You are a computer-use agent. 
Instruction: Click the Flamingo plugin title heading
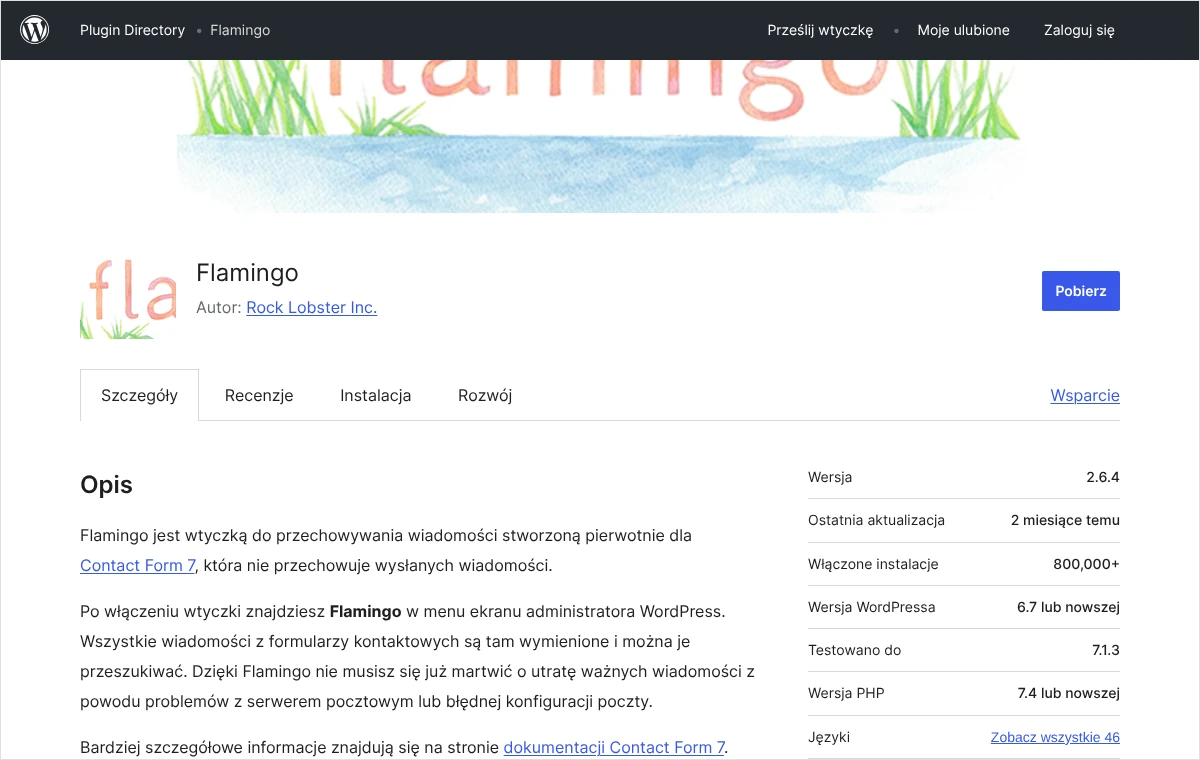pos(247,273)
